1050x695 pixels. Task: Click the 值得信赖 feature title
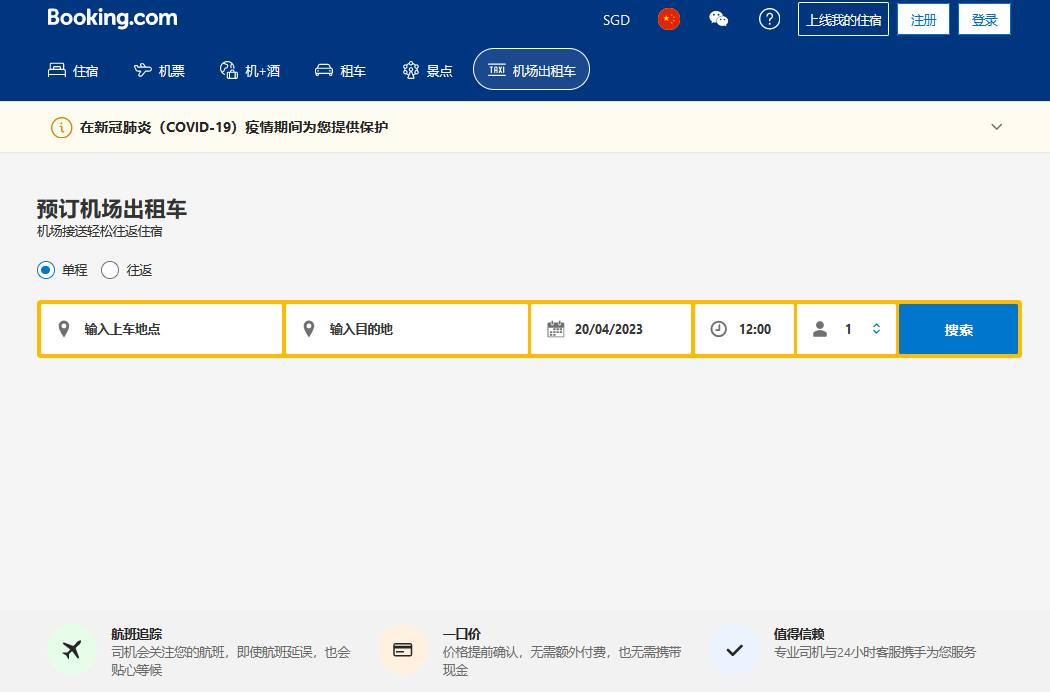coord(799,634)
